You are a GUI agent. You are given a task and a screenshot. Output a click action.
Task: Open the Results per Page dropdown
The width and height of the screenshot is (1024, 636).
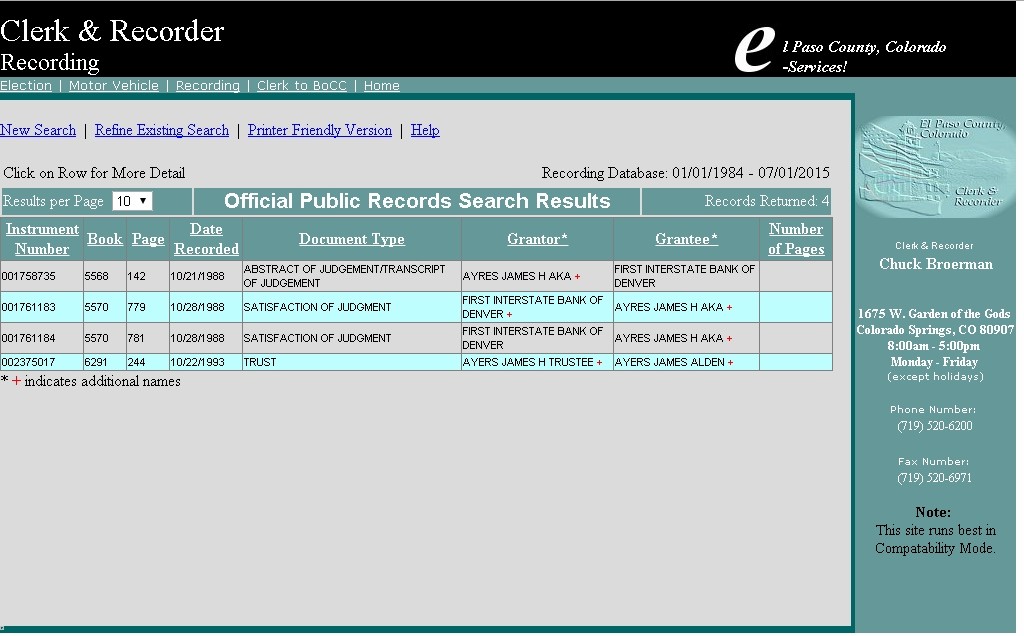pyautogui.click(x=132, y=201)
